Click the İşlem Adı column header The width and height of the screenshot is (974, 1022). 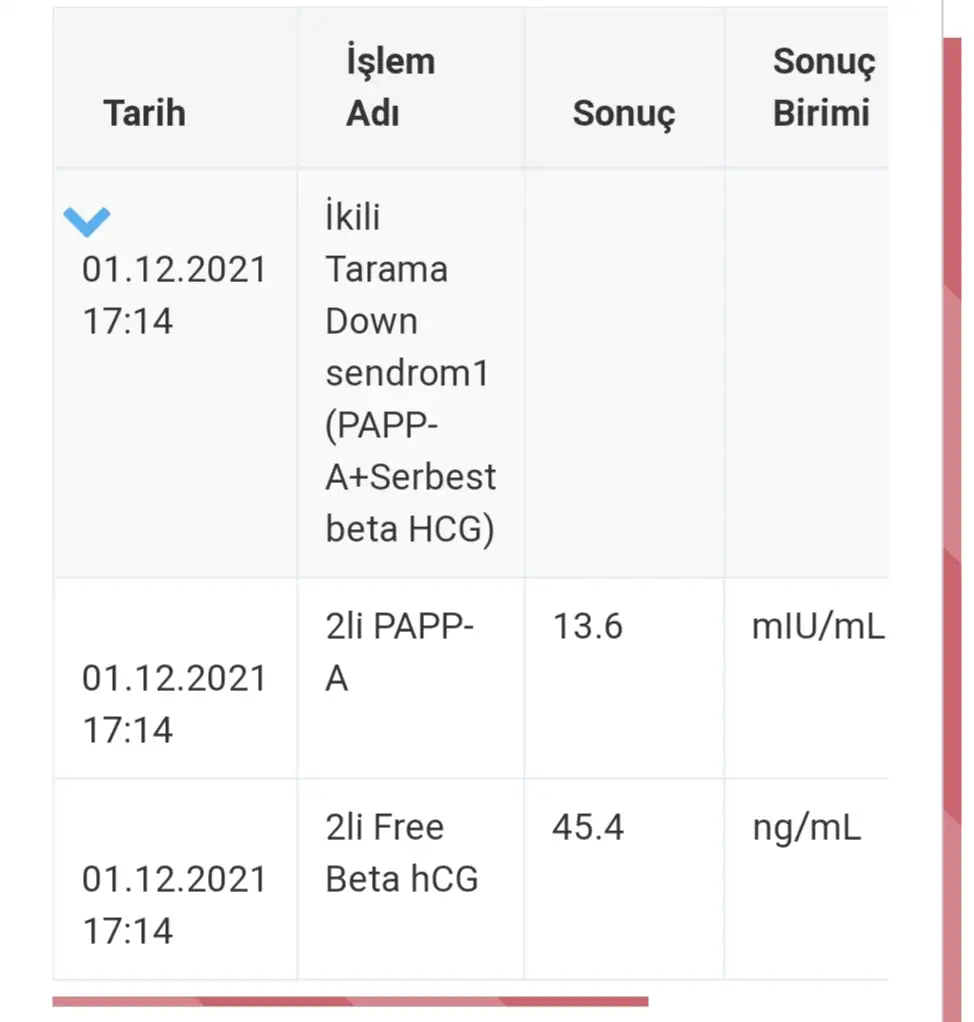pos(389,87)
